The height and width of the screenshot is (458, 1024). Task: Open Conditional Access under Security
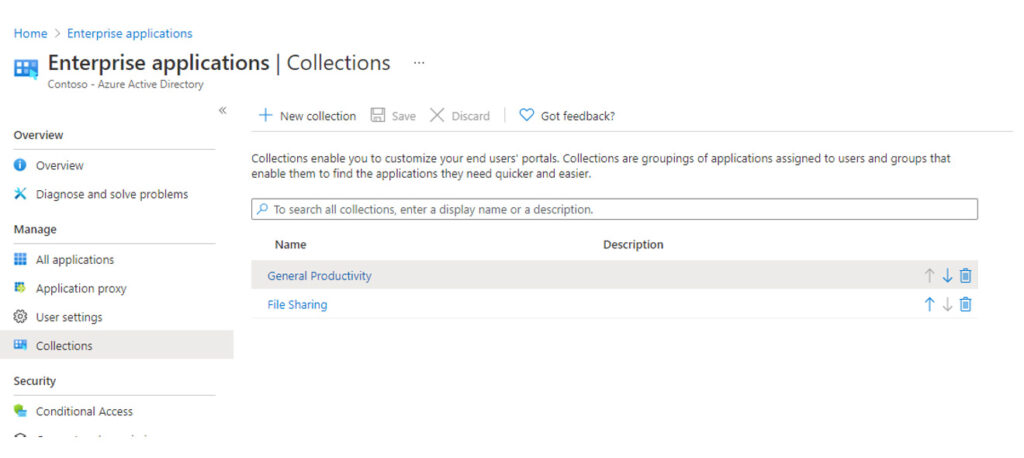pyautogui.click(x=84, y=411)
